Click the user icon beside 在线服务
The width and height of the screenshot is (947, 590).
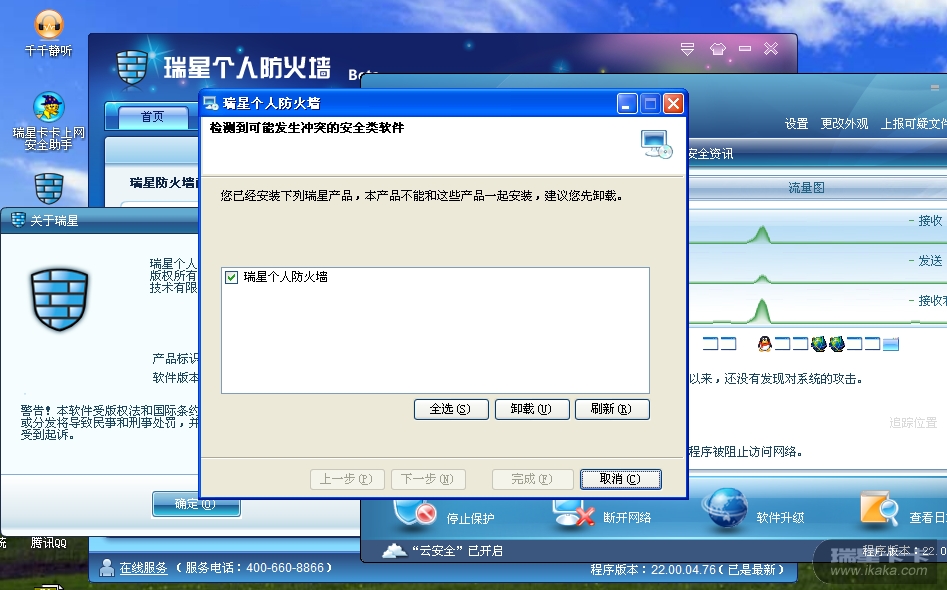pyautogui.click(x=107, y=568)
